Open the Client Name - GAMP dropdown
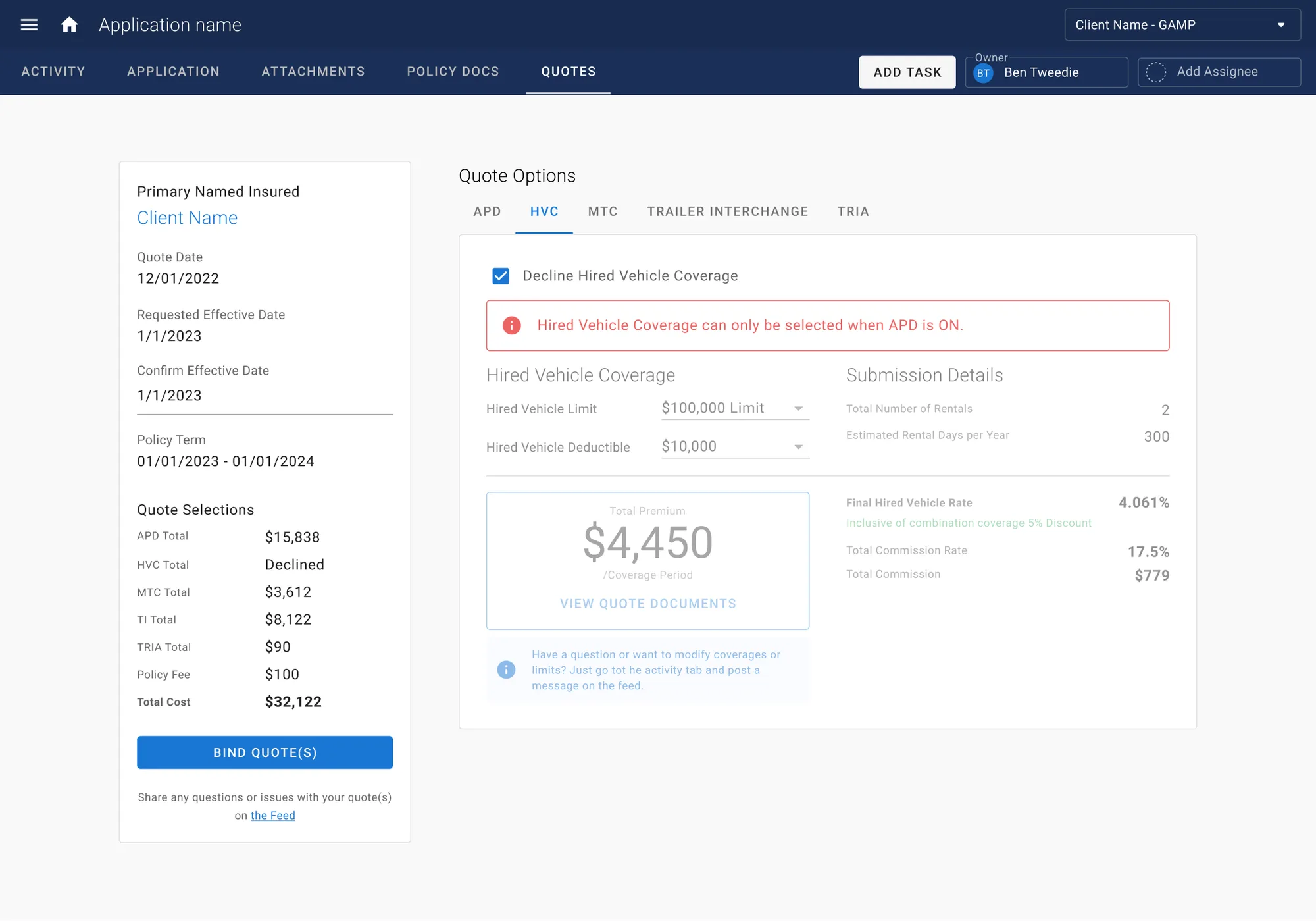Viewport: 1316px width, 921px height. pyautogui.click(x=1182, y=25)
